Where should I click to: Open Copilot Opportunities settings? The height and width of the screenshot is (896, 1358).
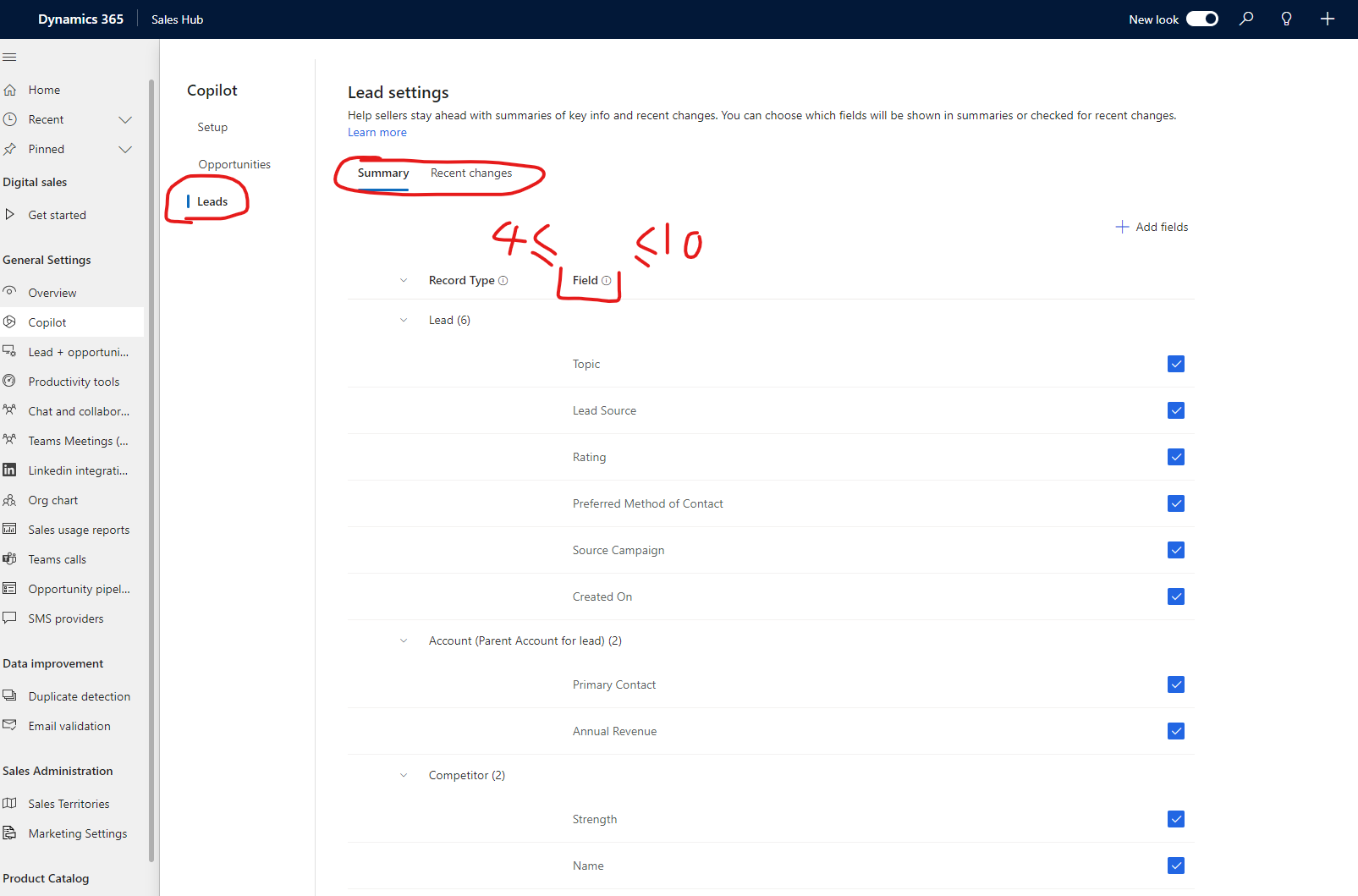coord(234,164)
